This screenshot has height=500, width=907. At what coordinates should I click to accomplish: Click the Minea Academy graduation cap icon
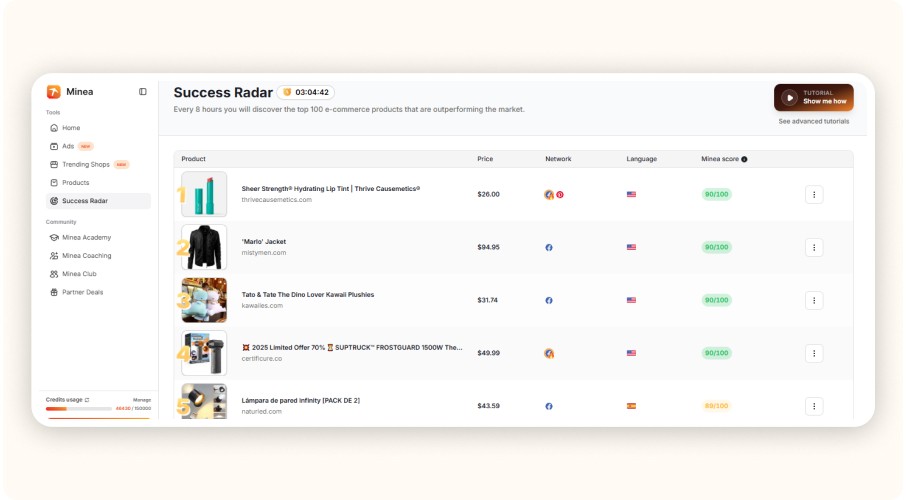pos(54,237)
